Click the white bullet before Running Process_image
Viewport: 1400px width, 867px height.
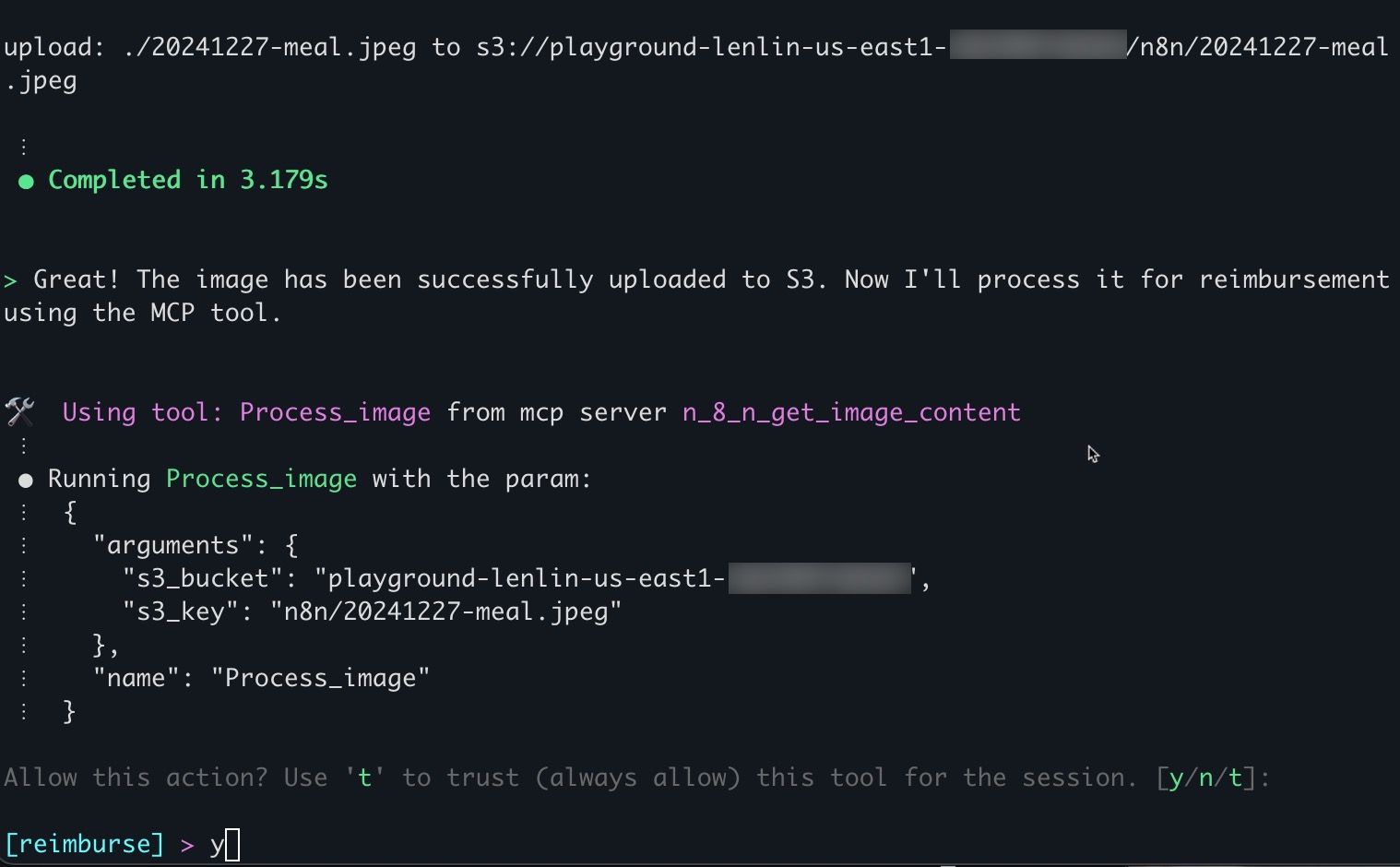pyautogui.click(x=26, y=480)
